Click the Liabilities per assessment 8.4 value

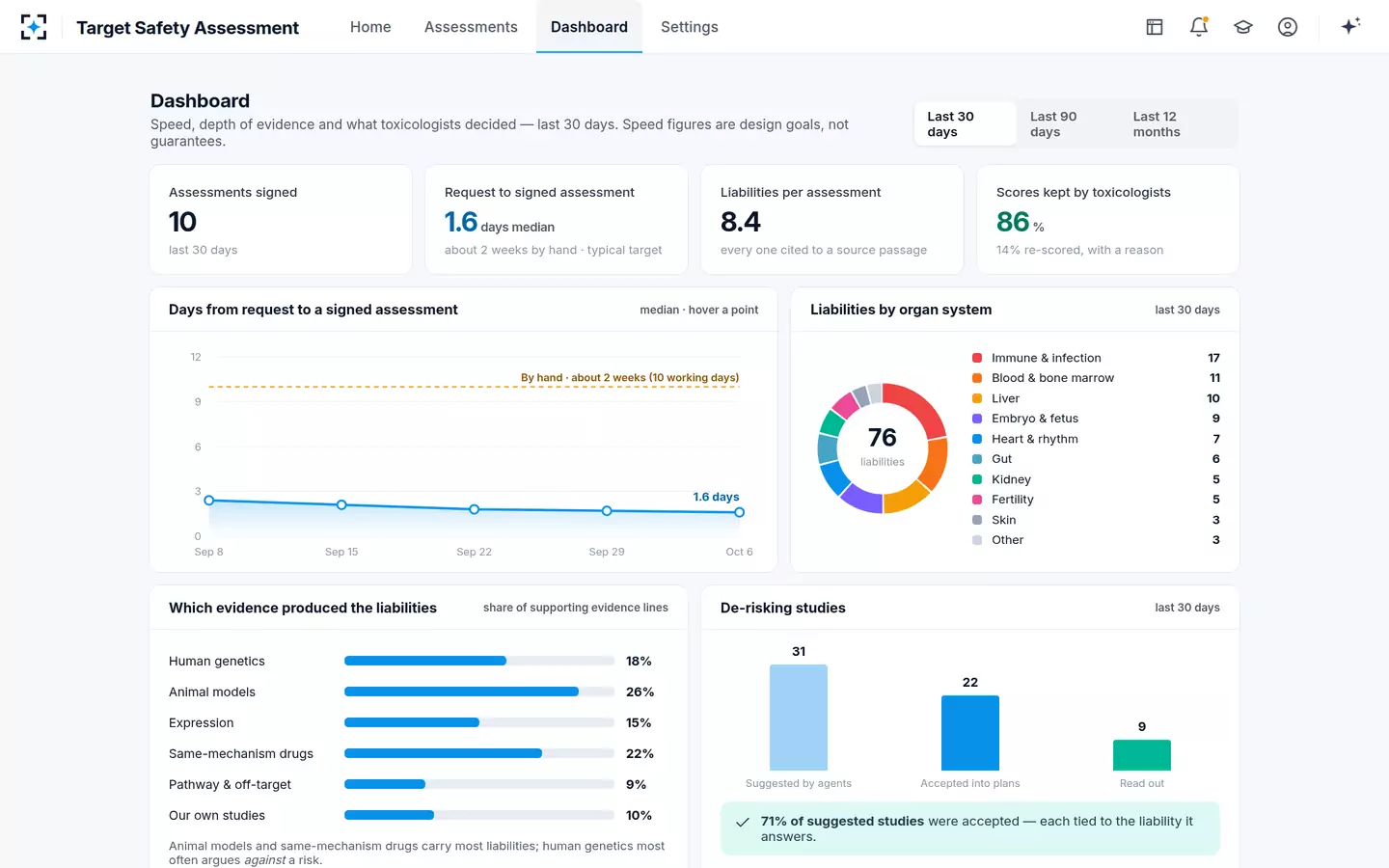(x=741, y=222)
